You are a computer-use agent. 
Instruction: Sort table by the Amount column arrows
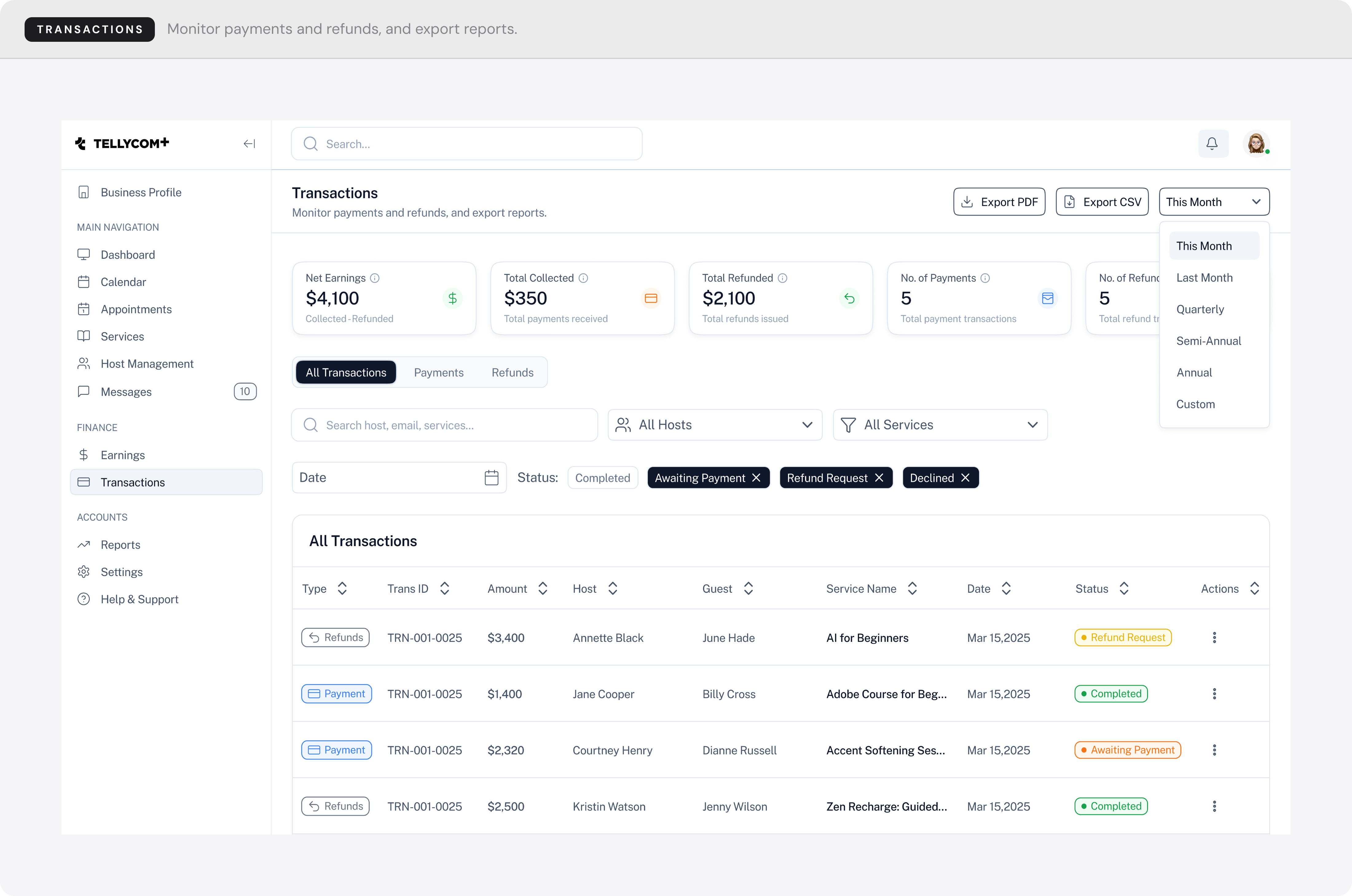[x=543, y=588]
